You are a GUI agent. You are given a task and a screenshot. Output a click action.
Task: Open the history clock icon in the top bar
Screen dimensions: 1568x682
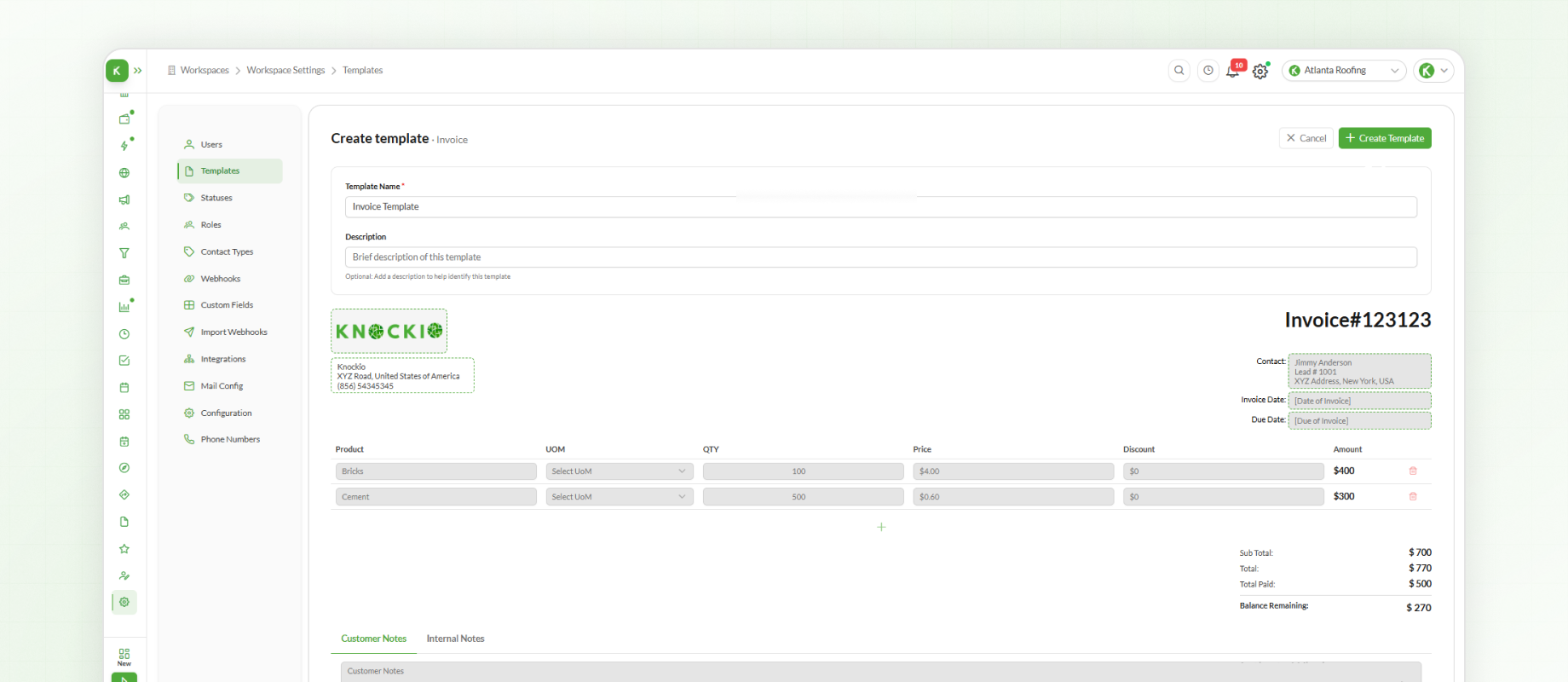1208,71
